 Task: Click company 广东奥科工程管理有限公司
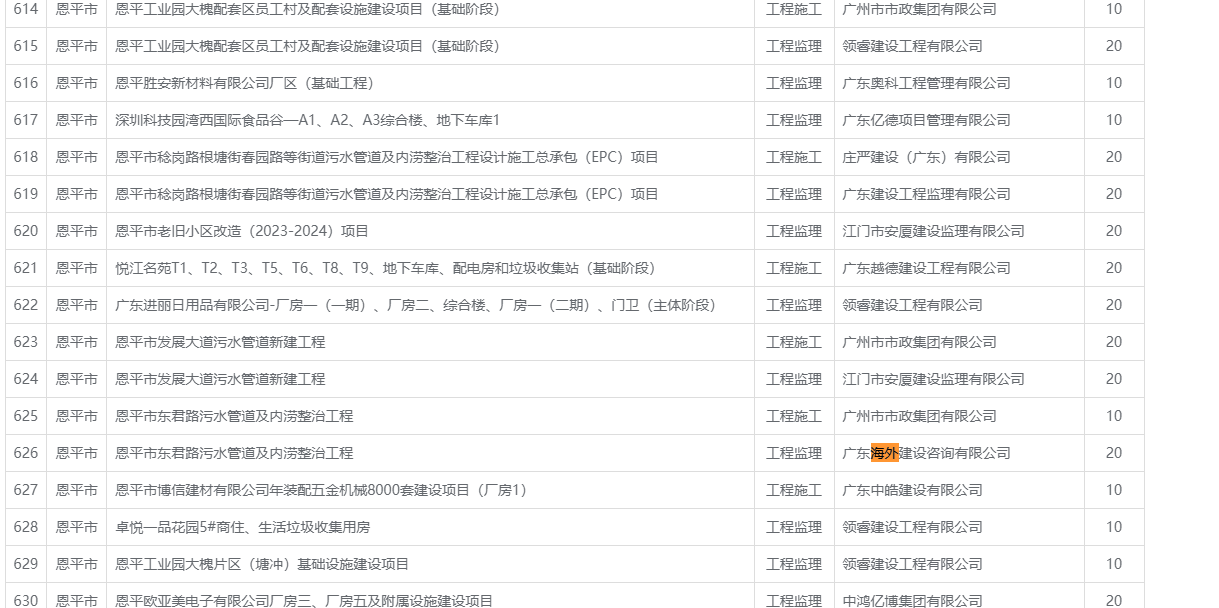926,83
